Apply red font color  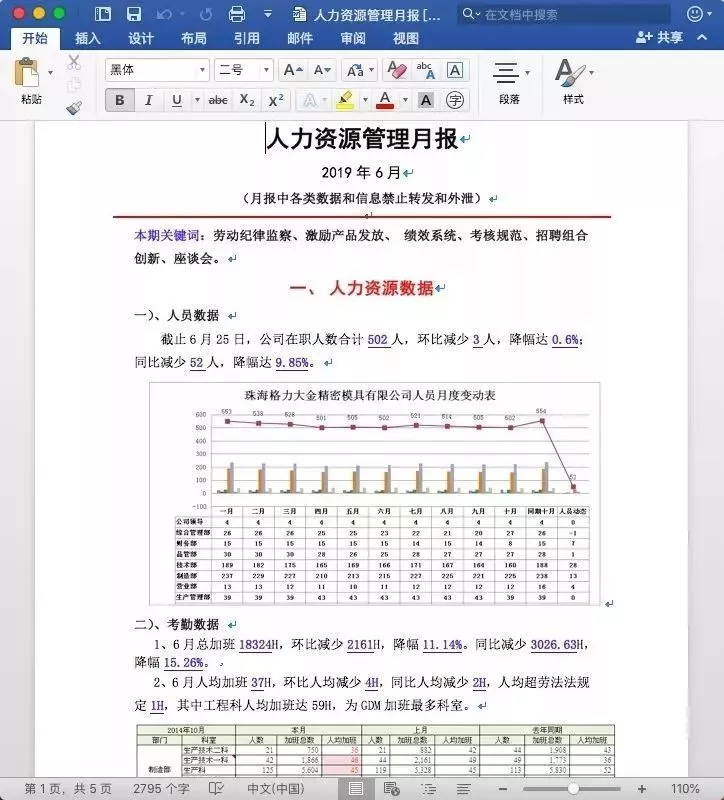tap(385, 100)
